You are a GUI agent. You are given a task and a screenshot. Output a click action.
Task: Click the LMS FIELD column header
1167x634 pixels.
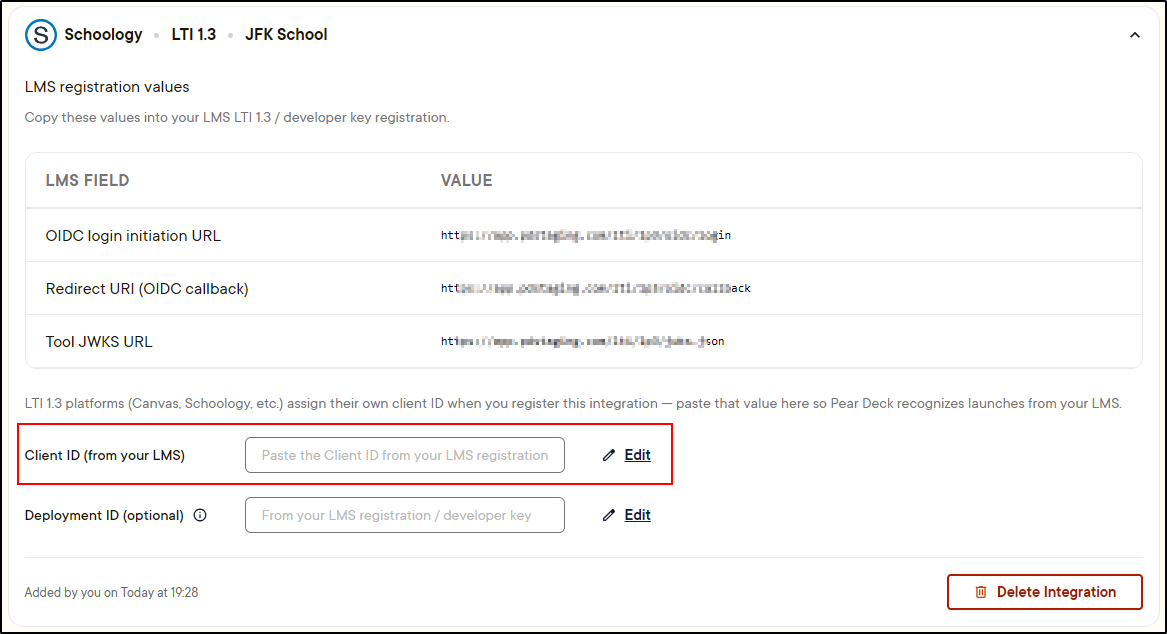[x=87, y=180]
